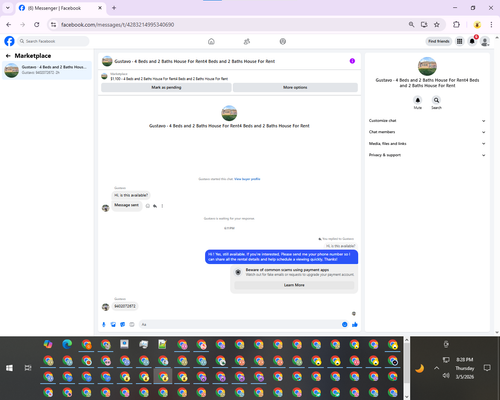500x400 pixels.
Task: Zoom using the address bar magnifier
Action: 412,24
